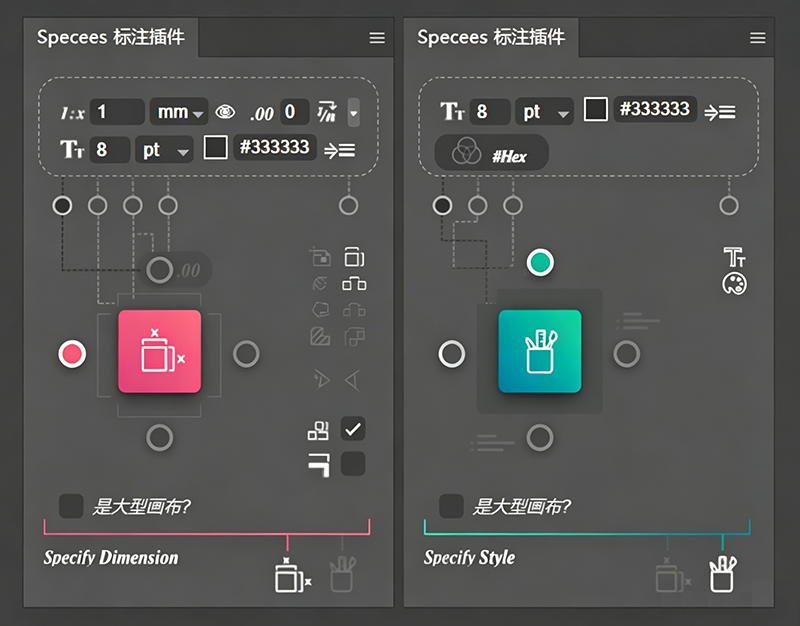Image resolution: width=800 pixels, height=626 pixels.
Task: Switch to dimension mode in left footer
Action: 292,575
